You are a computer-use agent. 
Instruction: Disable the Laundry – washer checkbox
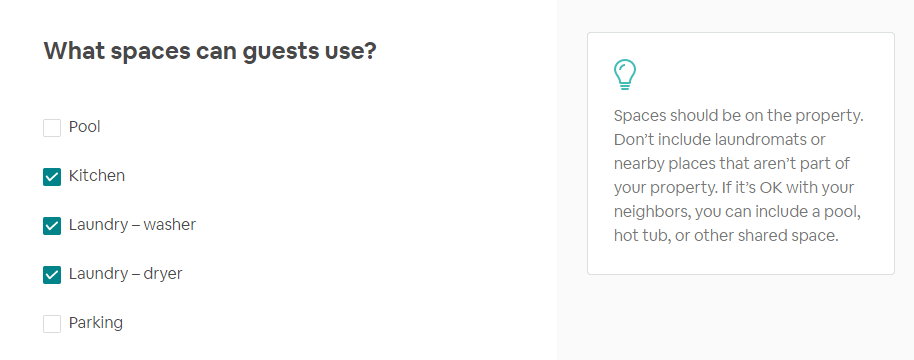pos(52,225)
